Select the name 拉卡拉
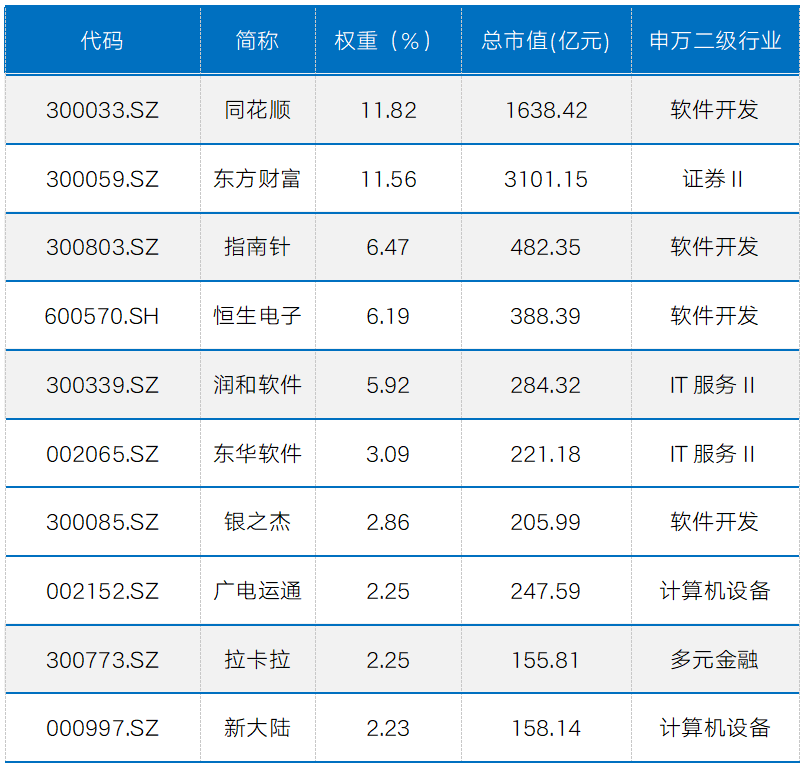Viewport: 808px width, 765px height. (x=257, y=660)
